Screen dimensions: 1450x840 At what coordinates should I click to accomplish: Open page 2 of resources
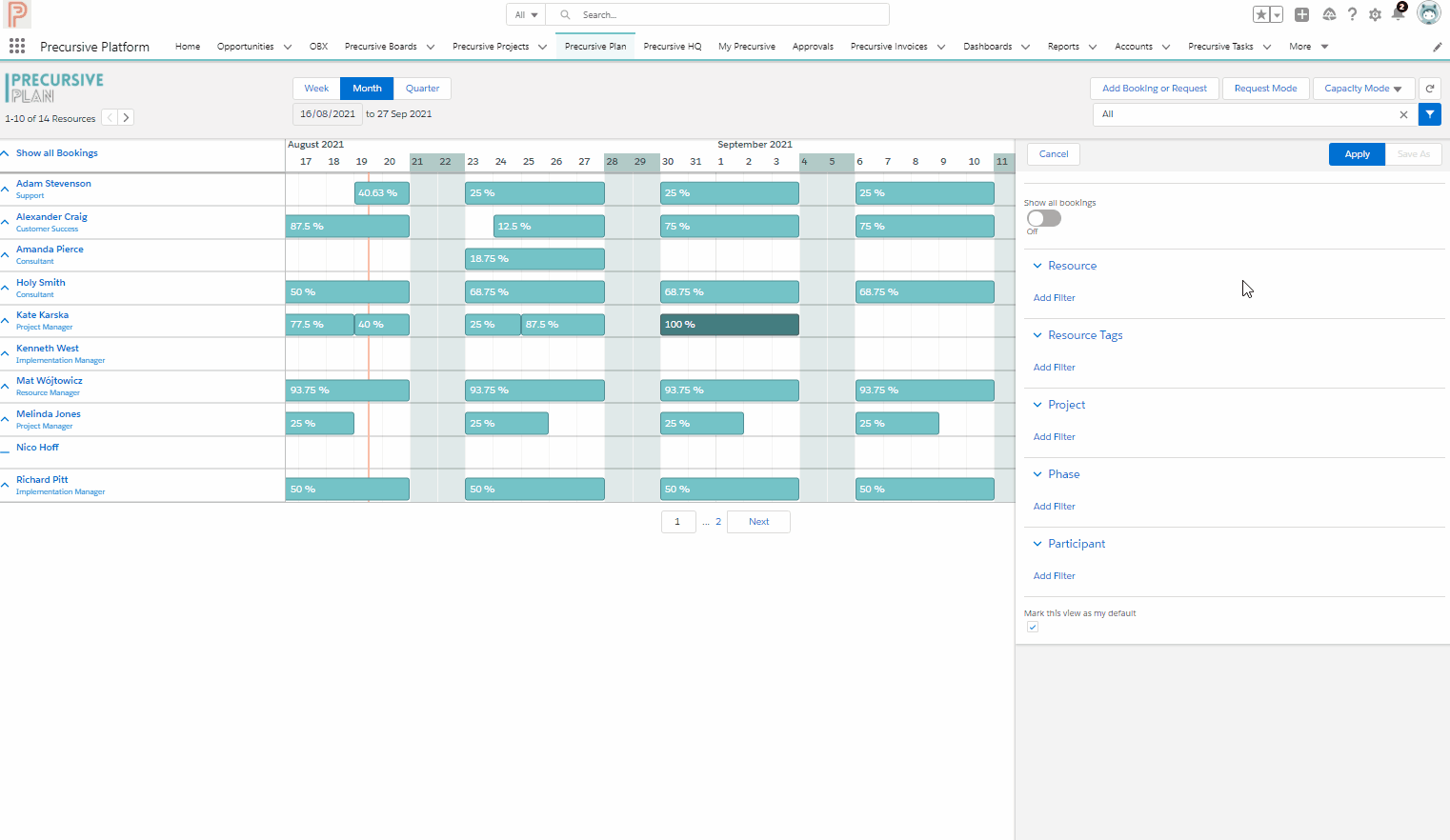pyautogui.click(x=718, y=522)
